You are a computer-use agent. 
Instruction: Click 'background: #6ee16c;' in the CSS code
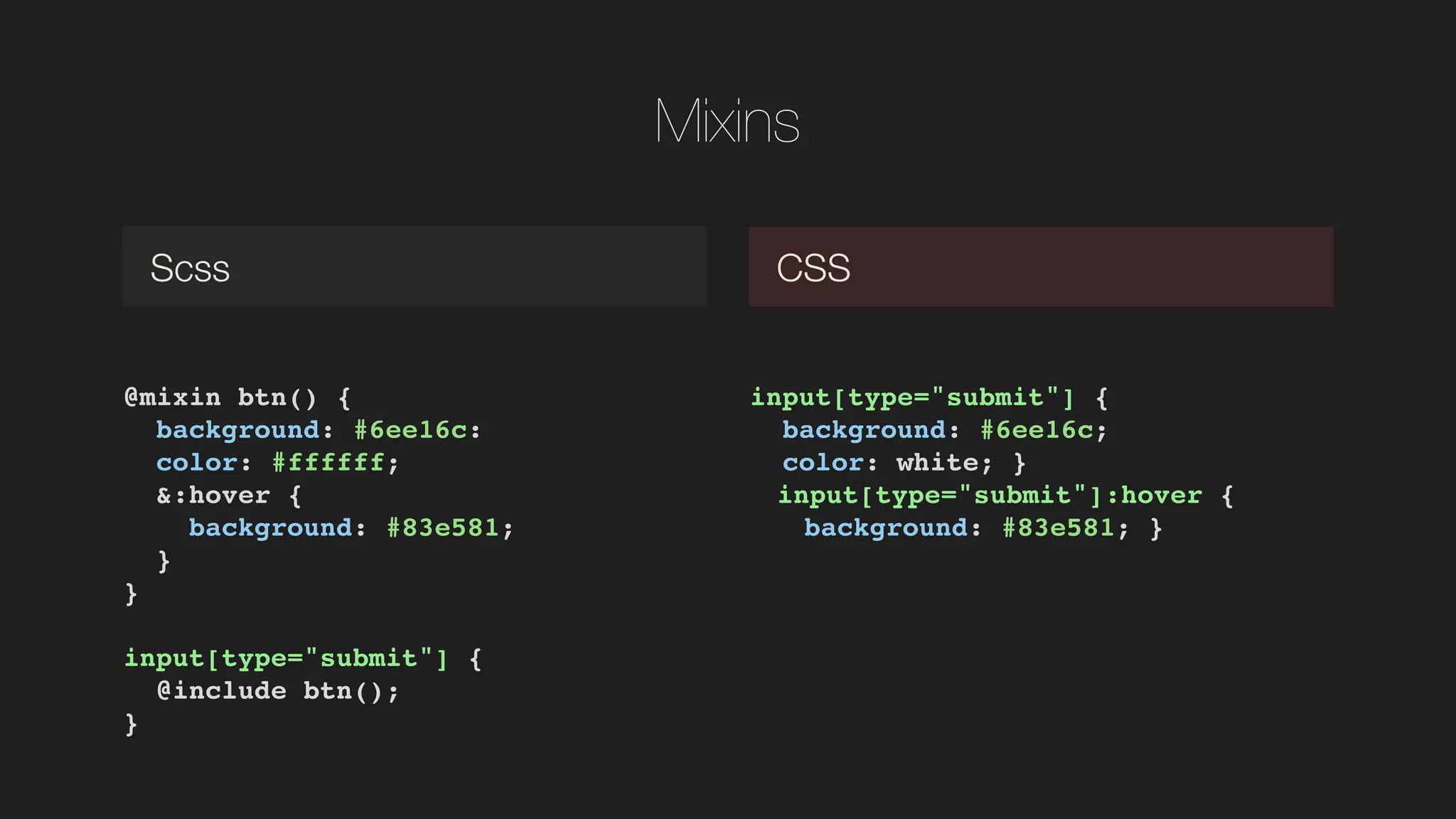point(945,430)
